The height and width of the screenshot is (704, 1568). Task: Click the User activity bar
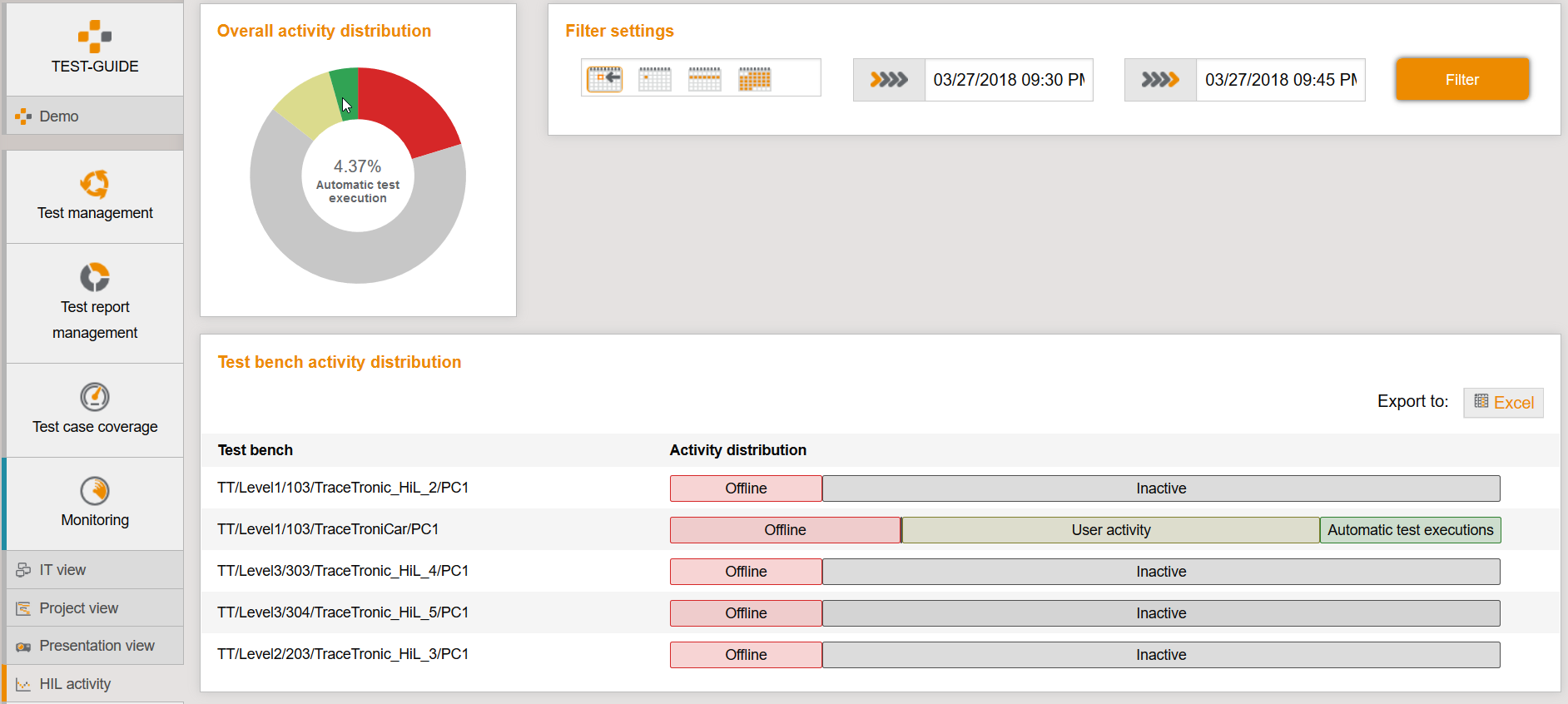(1110, 530)
